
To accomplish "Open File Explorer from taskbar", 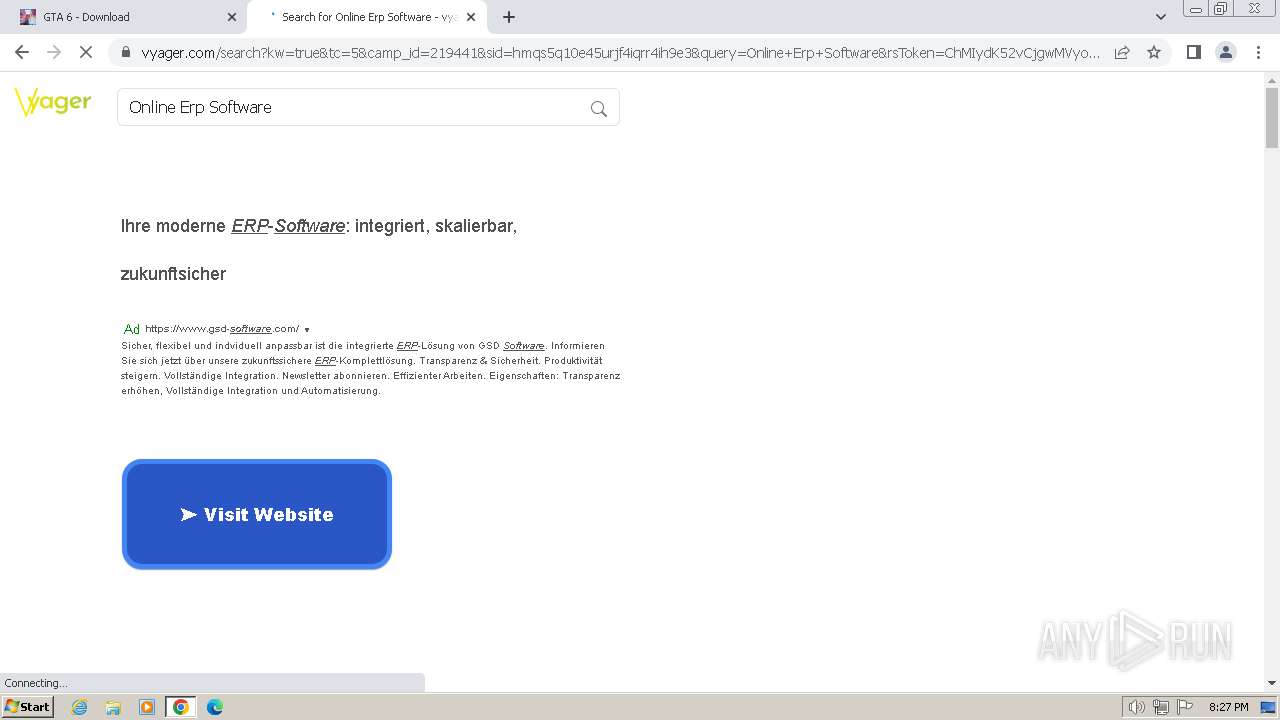I will click(113, 707).
